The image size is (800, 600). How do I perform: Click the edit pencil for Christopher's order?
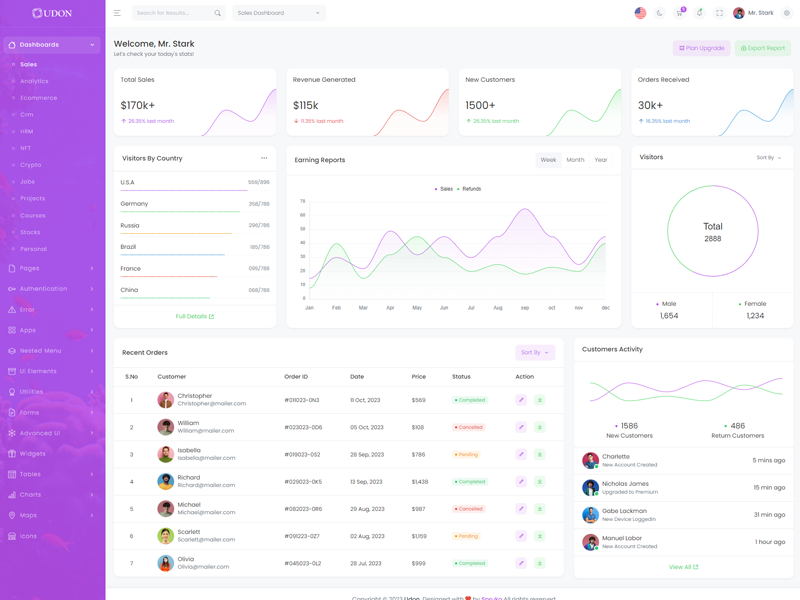pos(521,400)
